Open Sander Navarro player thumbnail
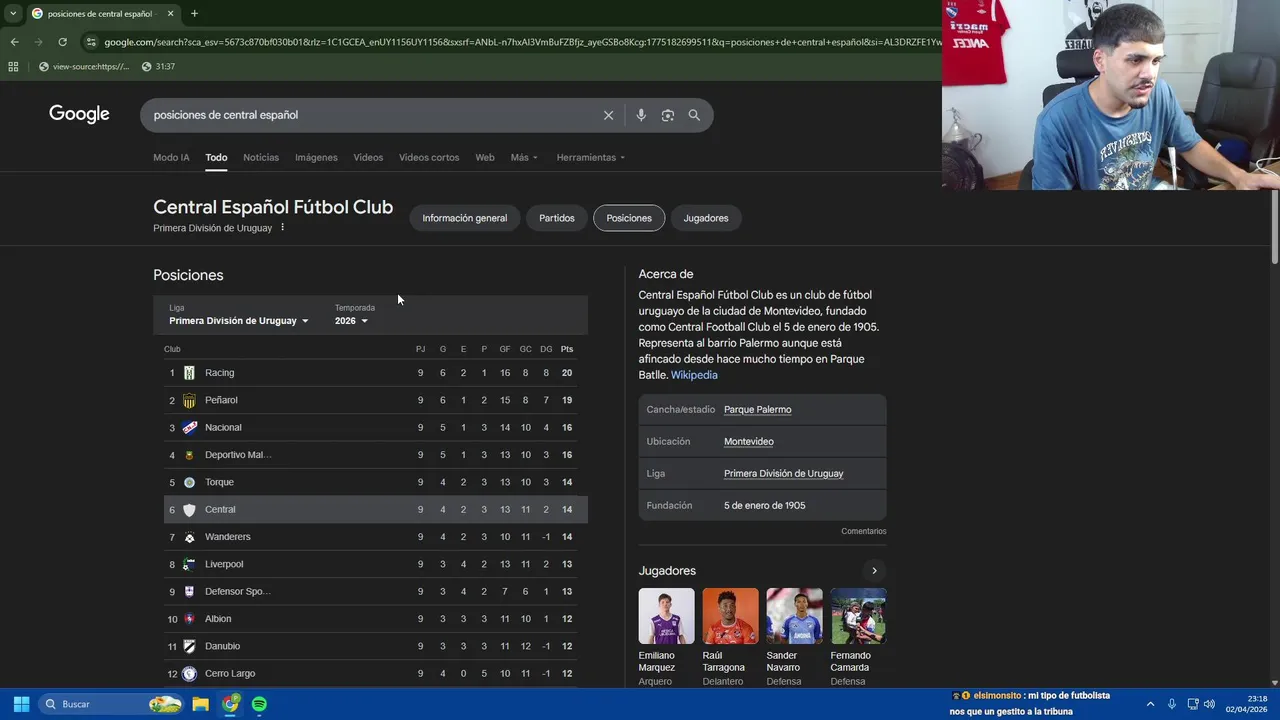This screenshot has height=720, width=1280. 794,616
